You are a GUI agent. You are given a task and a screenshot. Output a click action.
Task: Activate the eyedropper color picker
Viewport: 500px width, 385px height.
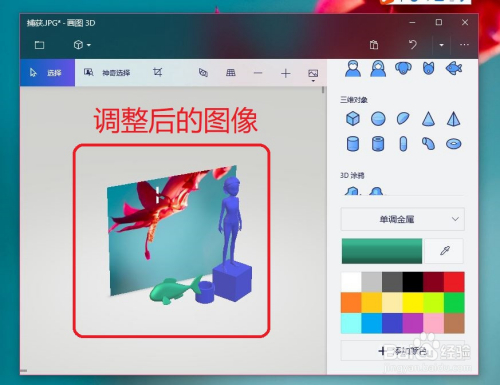(445, 251)
